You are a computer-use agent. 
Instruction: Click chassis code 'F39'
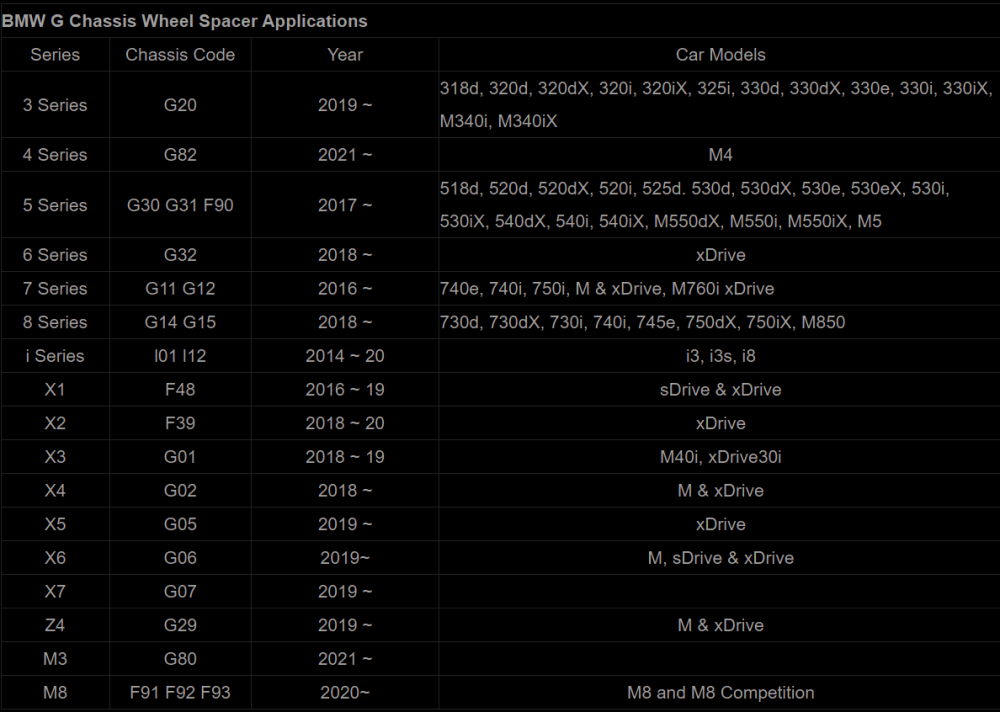coord(180,423)
